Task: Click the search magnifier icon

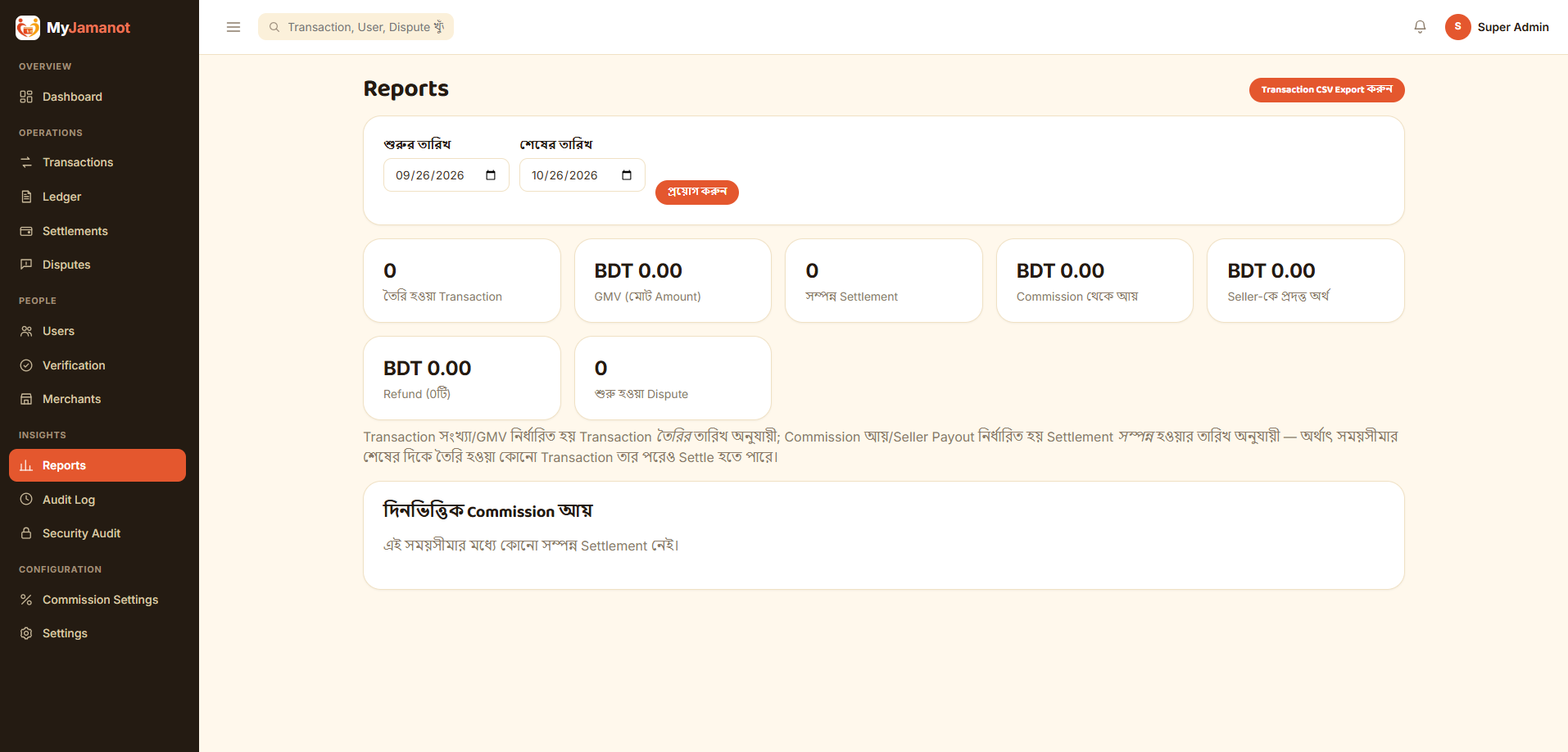Action: point(274,27)
